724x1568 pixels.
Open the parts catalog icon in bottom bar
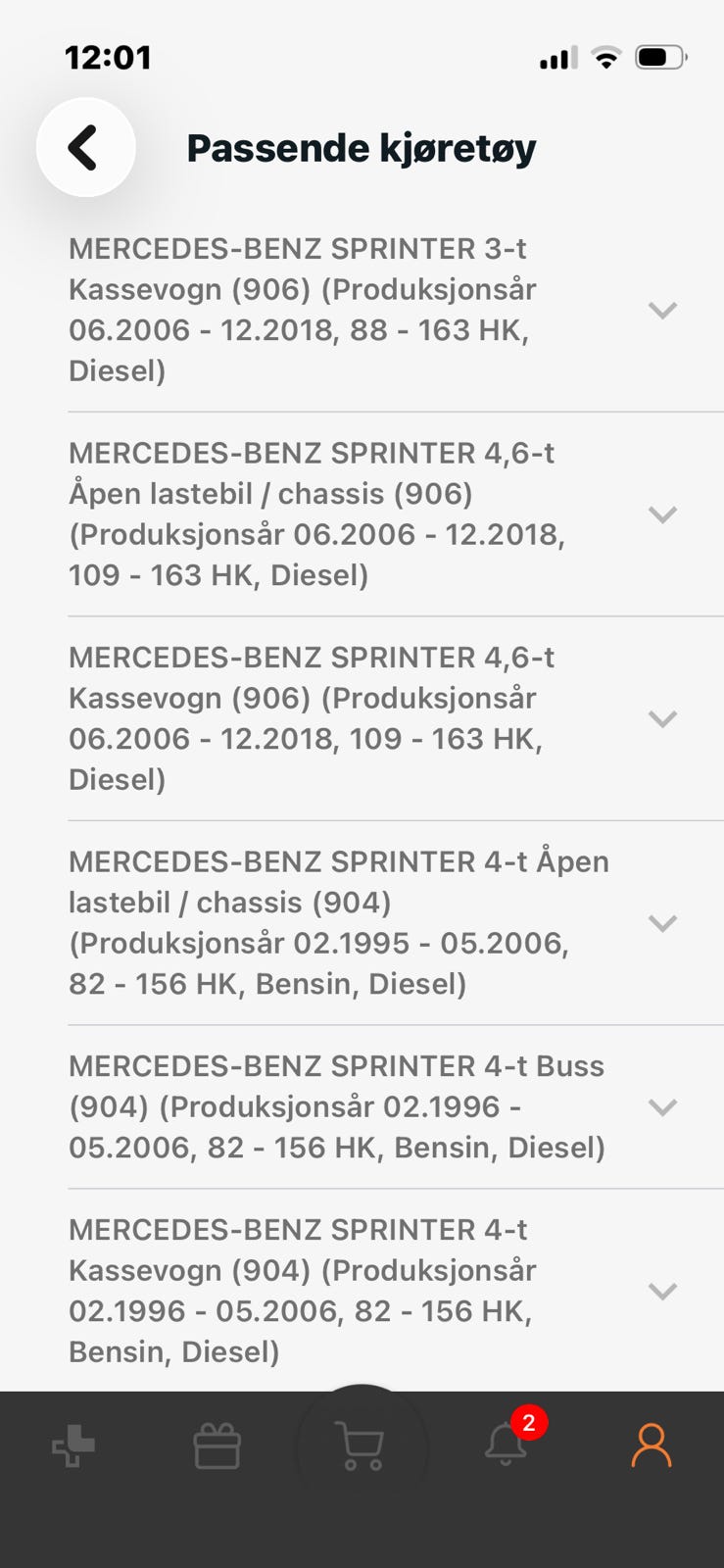tap(73, 1445)
